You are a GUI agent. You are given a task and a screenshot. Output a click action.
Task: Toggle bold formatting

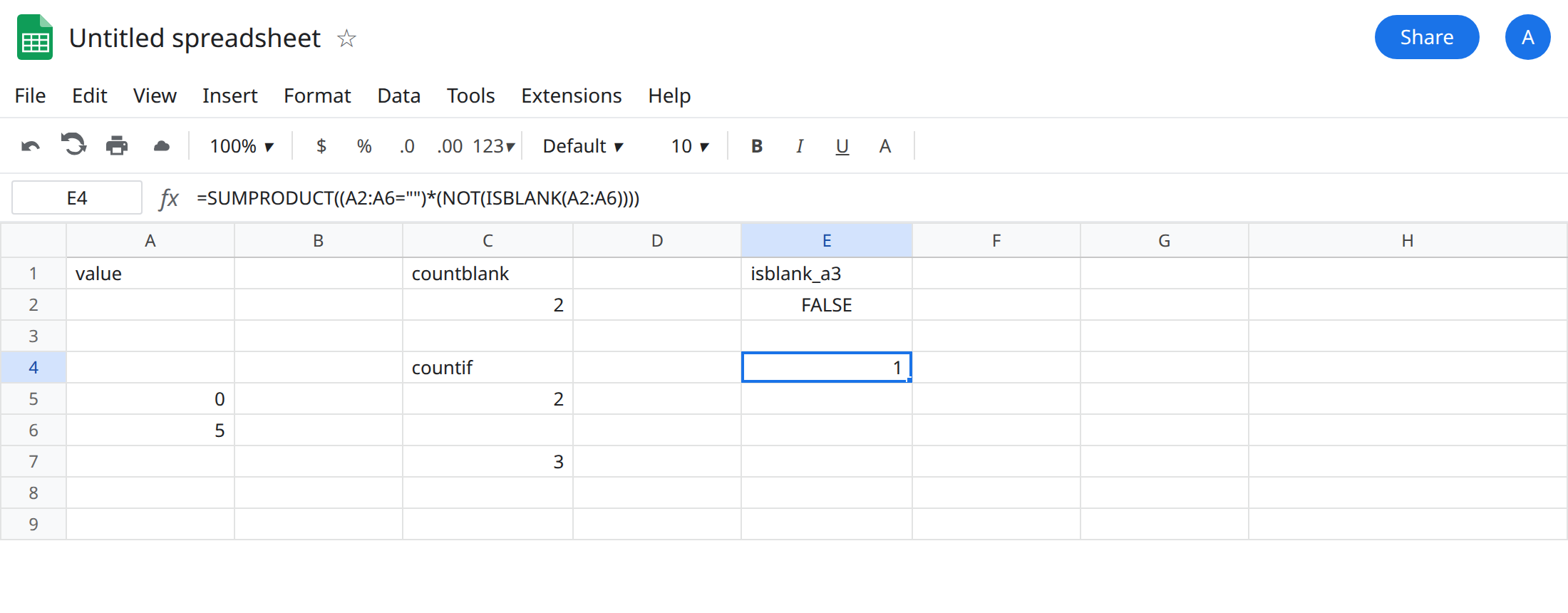757,146
